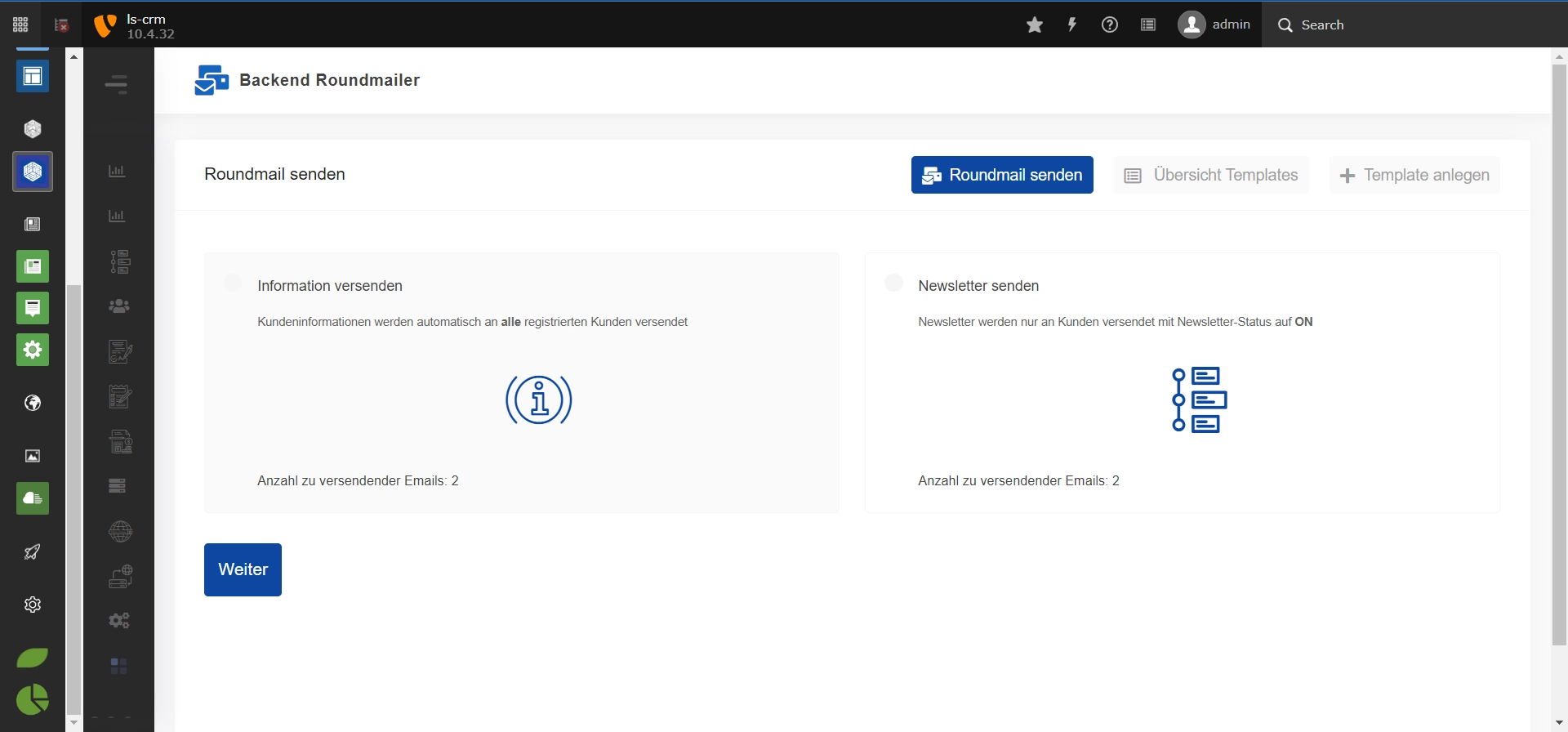Image resolution: width=1568 pixels, height=732 pixels.
Task: Click the Backend Roundmailer envelope icon
Action: pos(212,80)
